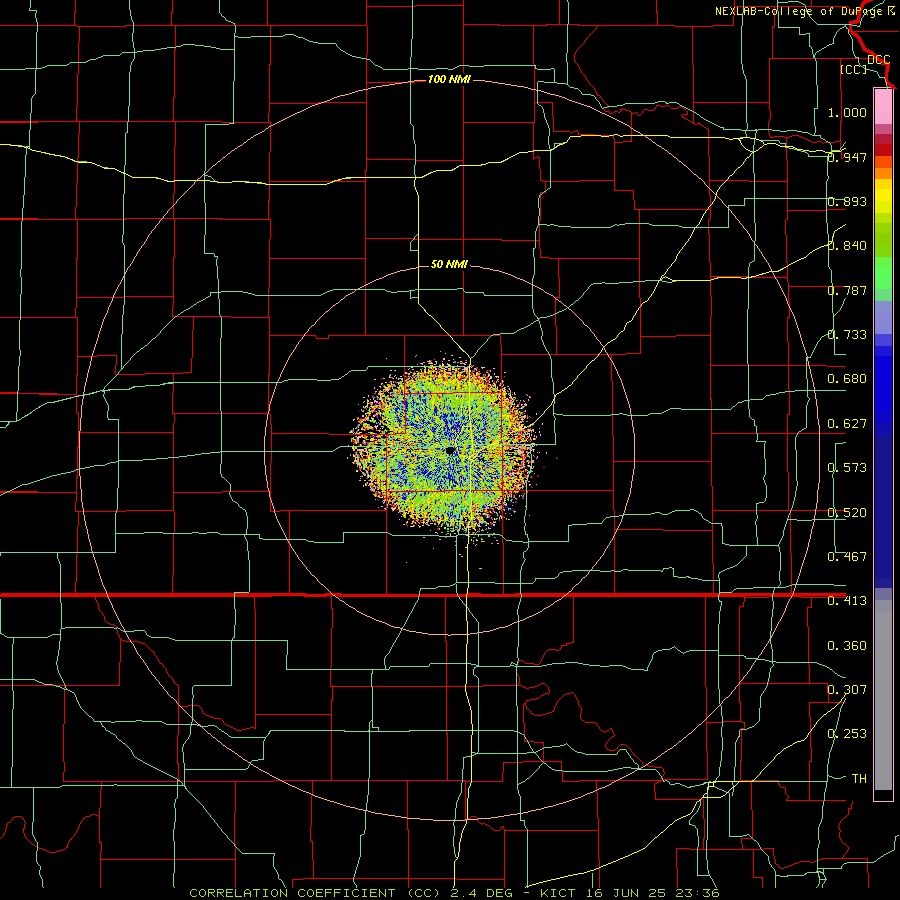This screenshot has width=900, height=900.
Task: Click the 0.467 color scale value
Action: click(x=847, y=557)
